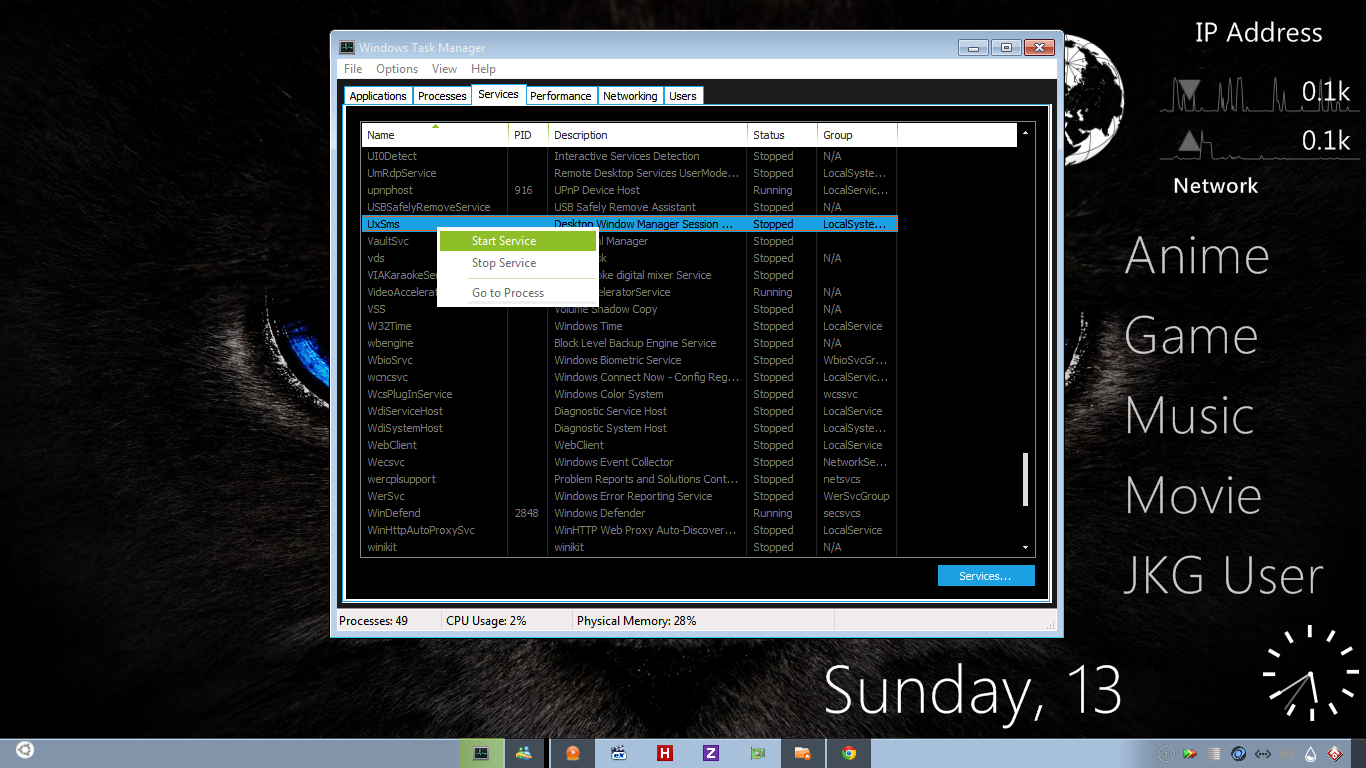Image resolution: width=1366 pixels, height=768 pixels.
Task: Select the W32Time service row
Action: click(629, 326)
